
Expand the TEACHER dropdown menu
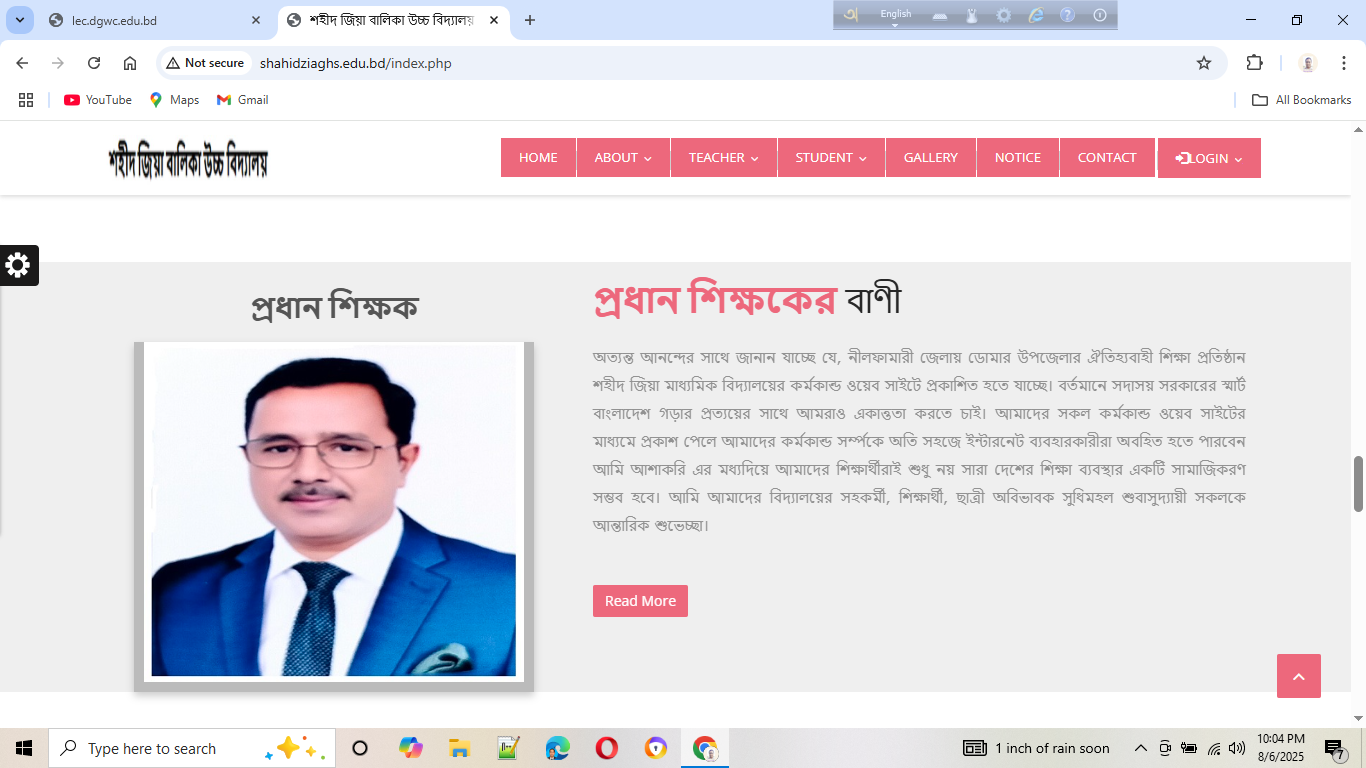tap(723, 158)
